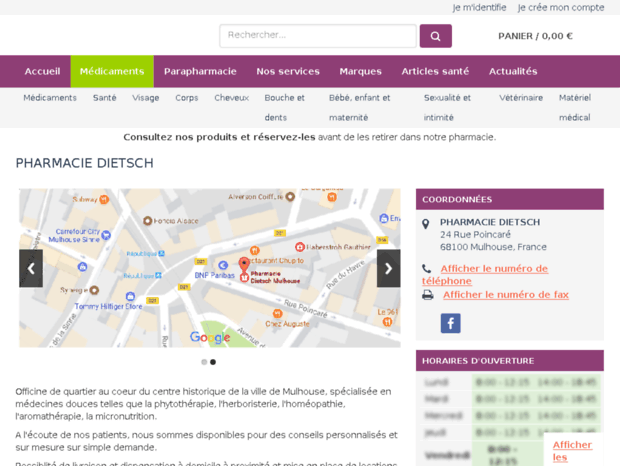Click Afficher les horaires link
The image size is (620, 466).
click(x=572, y=451)
